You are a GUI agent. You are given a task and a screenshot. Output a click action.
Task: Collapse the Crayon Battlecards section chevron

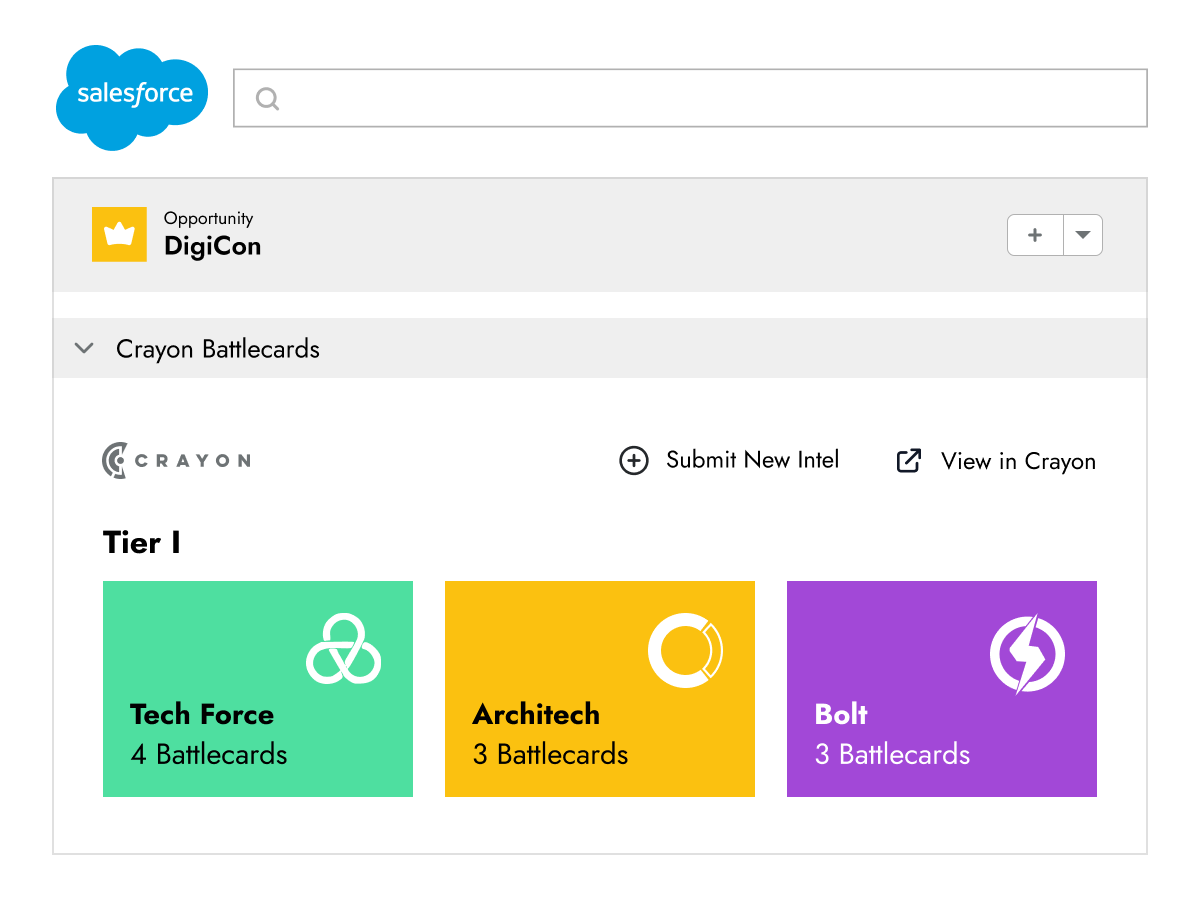click(85, 349)
